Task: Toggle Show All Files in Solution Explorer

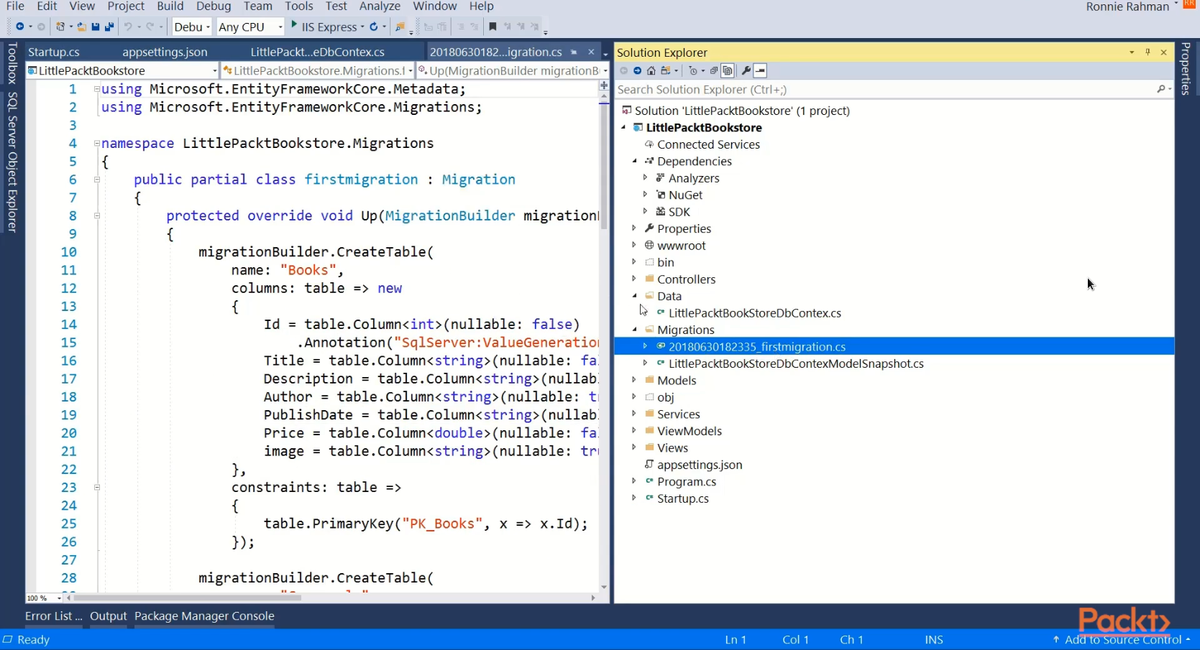Action: click(727, 71)
